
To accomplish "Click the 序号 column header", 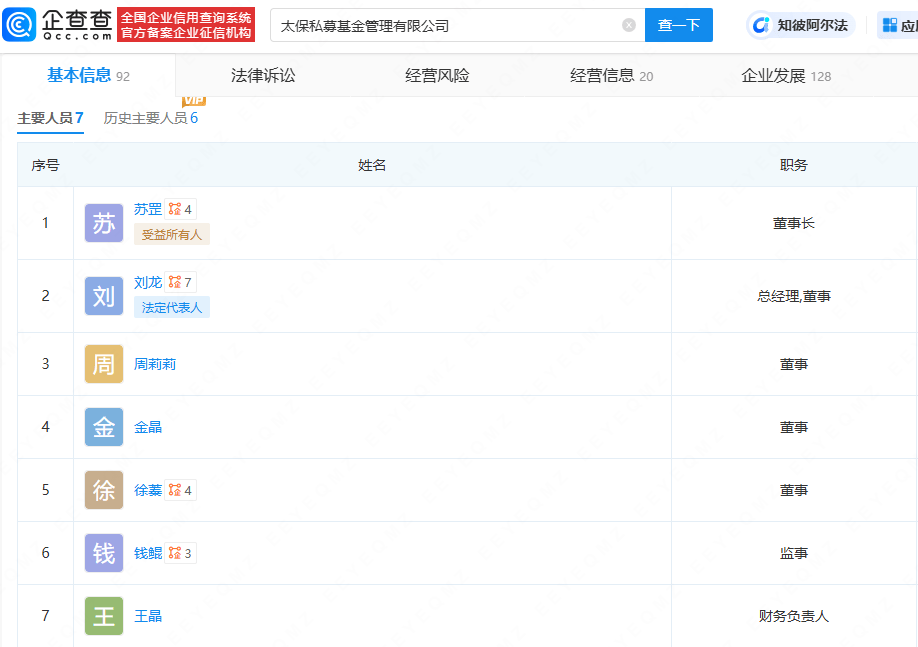I will coord(46,165).
